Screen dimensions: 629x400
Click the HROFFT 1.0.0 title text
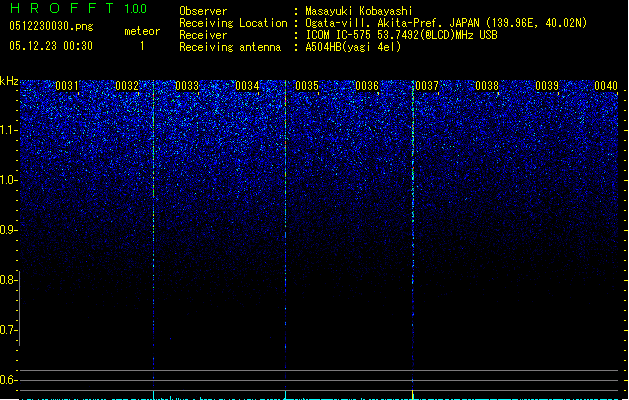79,8
